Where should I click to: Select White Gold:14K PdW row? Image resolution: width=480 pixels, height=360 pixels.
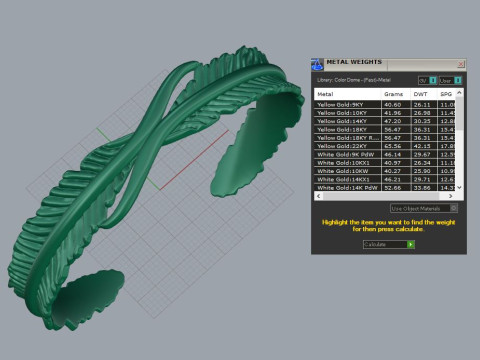tap(385, 188)
